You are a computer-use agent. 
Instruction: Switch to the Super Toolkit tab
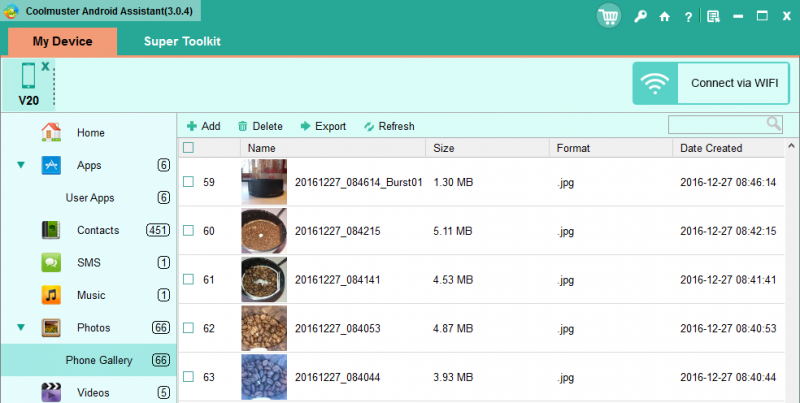click(x=181, y=41)
